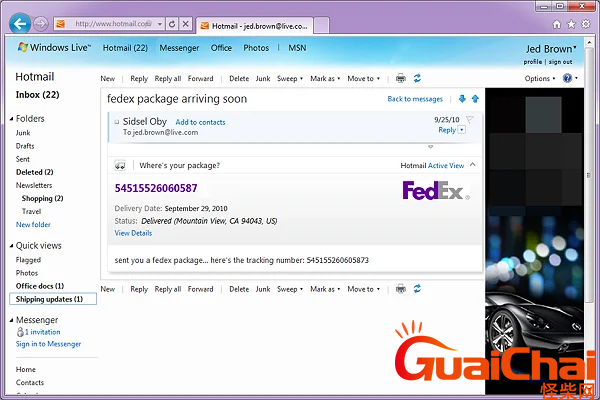Click Add to contacts link
The image size is (600, 400).
point(200,122)
